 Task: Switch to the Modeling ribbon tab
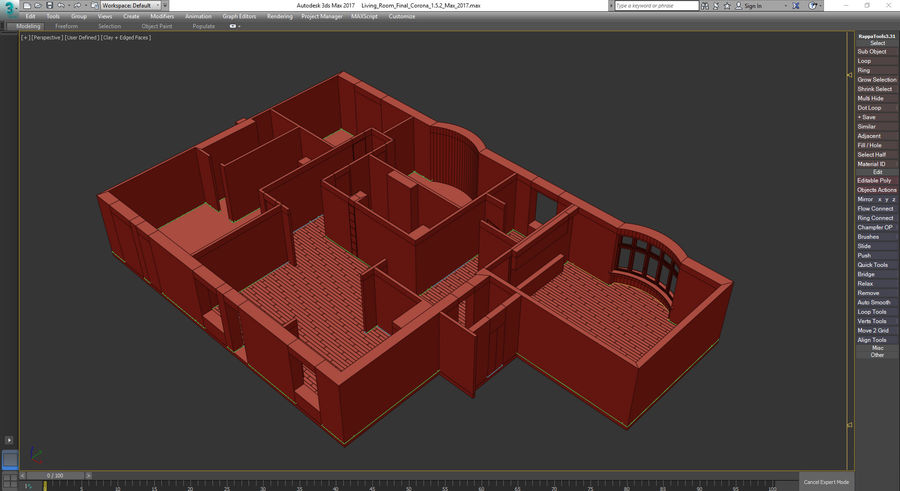pyautogui.click(x=28, y=26)
